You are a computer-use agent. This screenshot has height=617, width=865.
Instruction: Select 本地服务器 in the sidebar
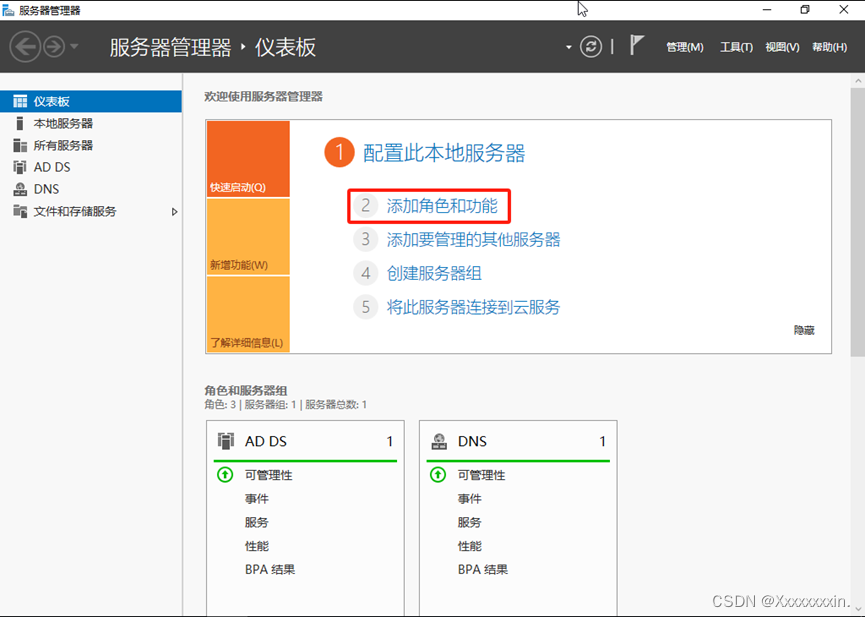coord(90,124)
